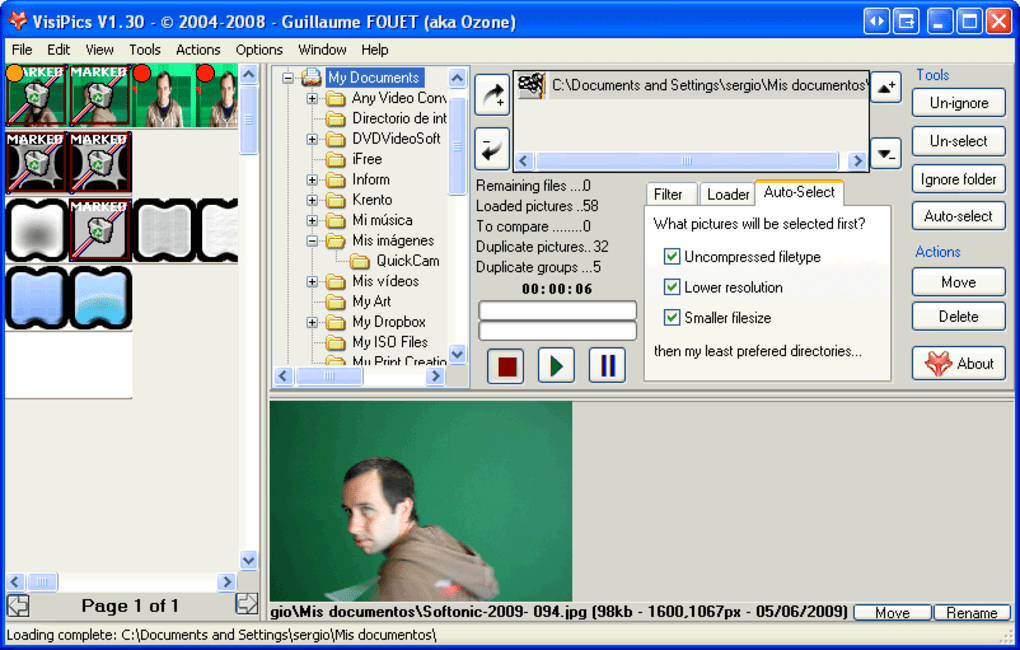This screenshot has width=1020, height=650.
Task: Expand the My Dropbox folder node
Action: click(x=312, y=322)
